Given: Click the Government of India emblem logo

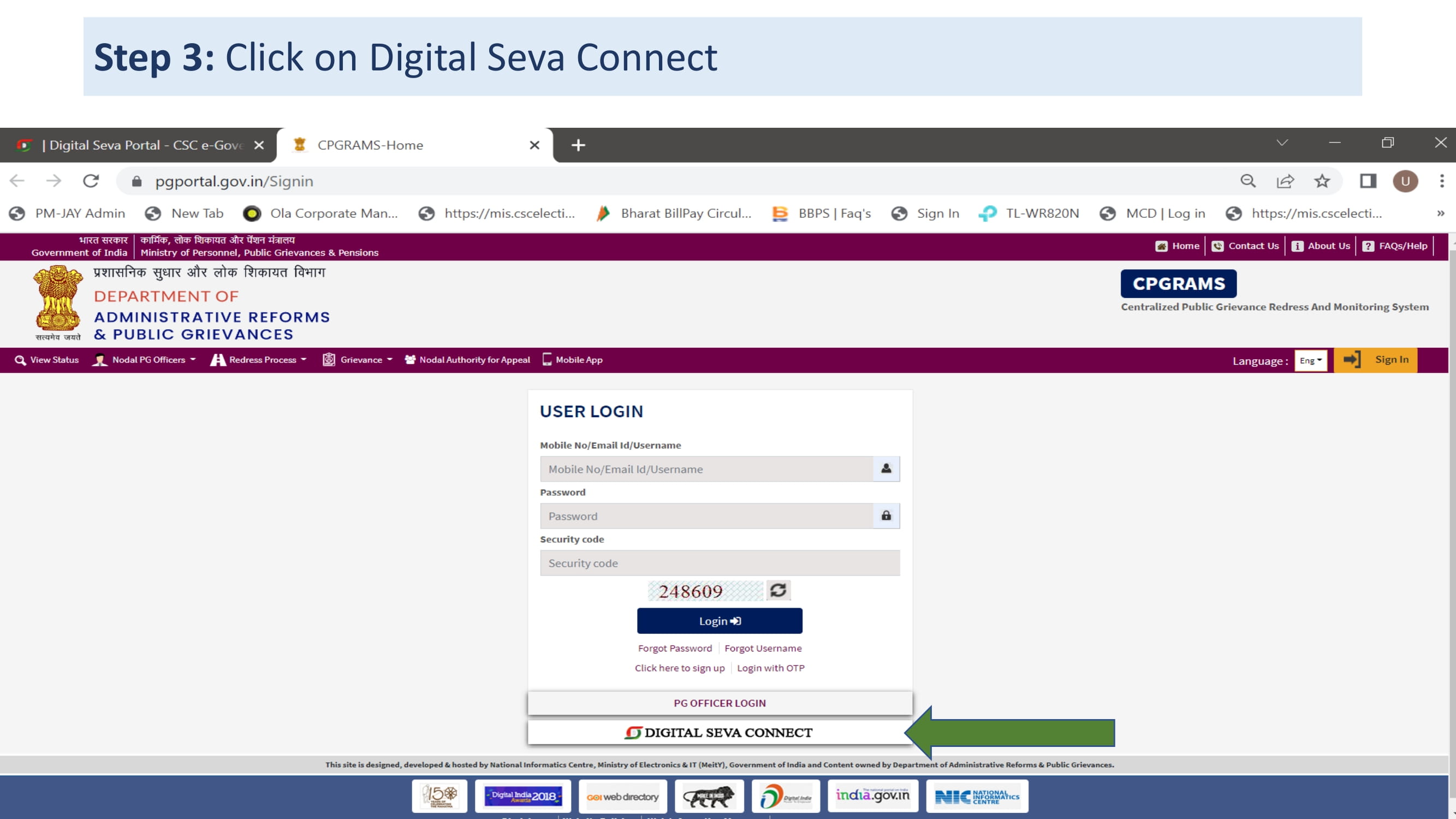Looking at the screenshot, I should [x=58, y=302].
